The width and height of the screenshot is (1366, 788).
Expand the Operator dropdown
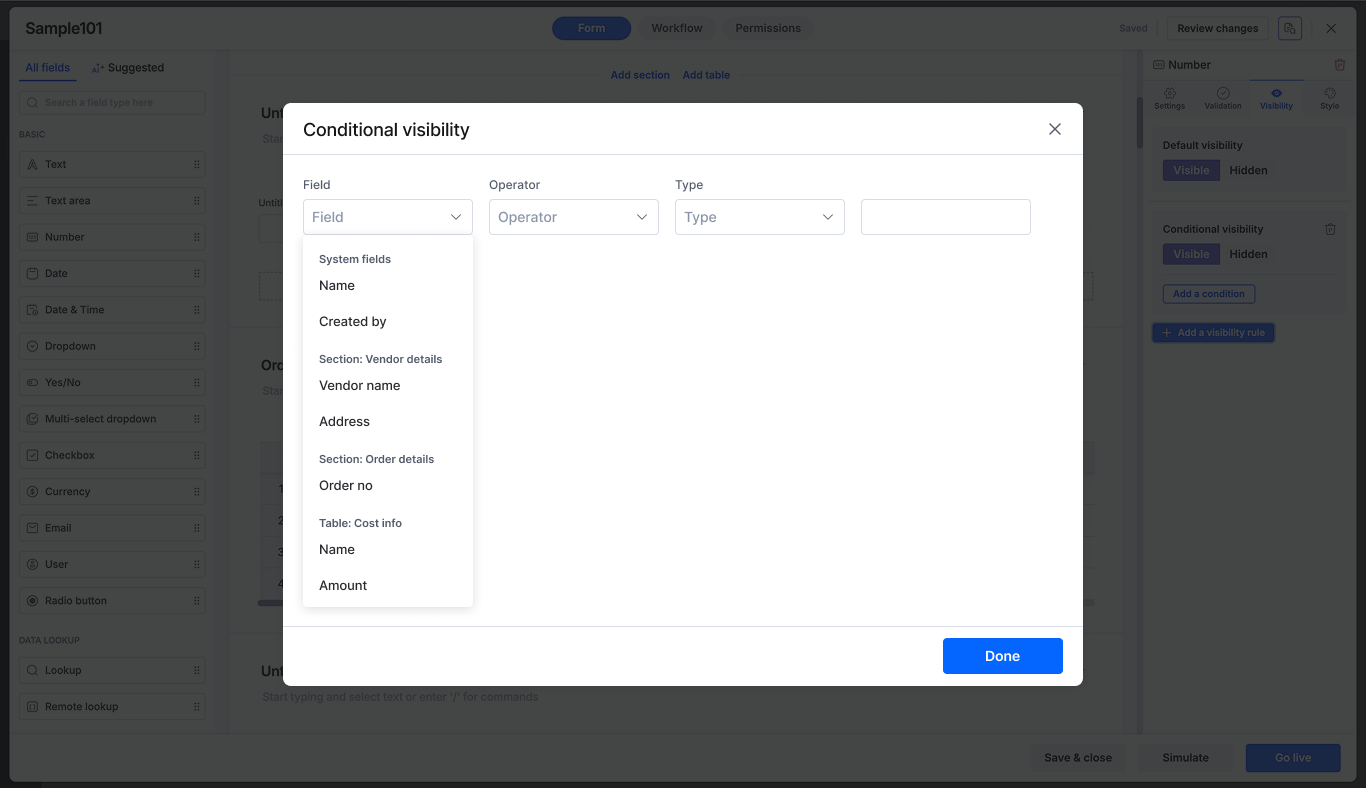tap(573, 217)
